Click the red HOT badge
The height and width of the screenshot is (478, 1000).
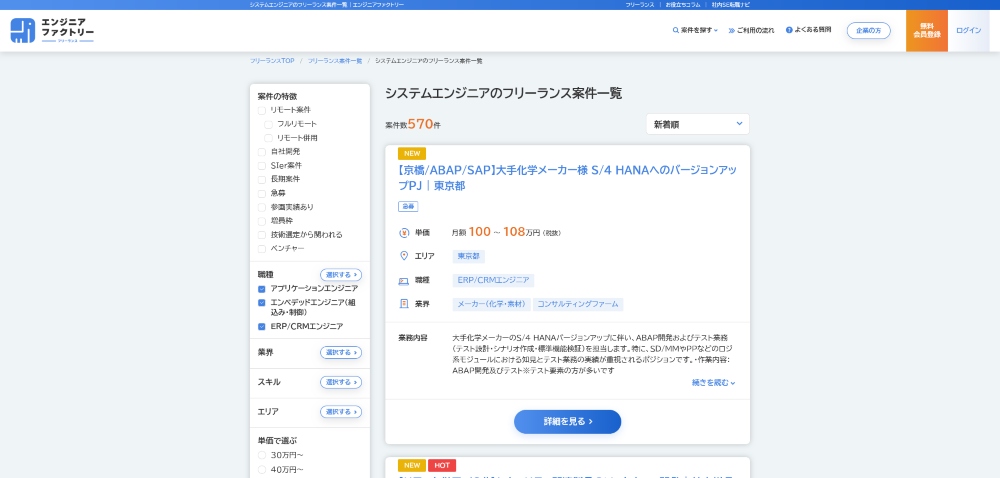tap(442, 465)
